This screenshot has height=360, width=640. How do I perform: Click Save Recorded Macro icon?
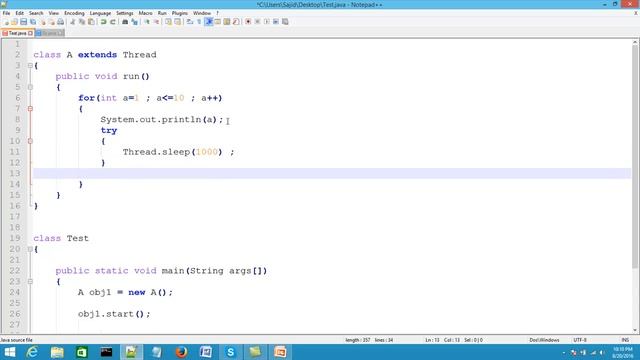(x=285, y=22)
